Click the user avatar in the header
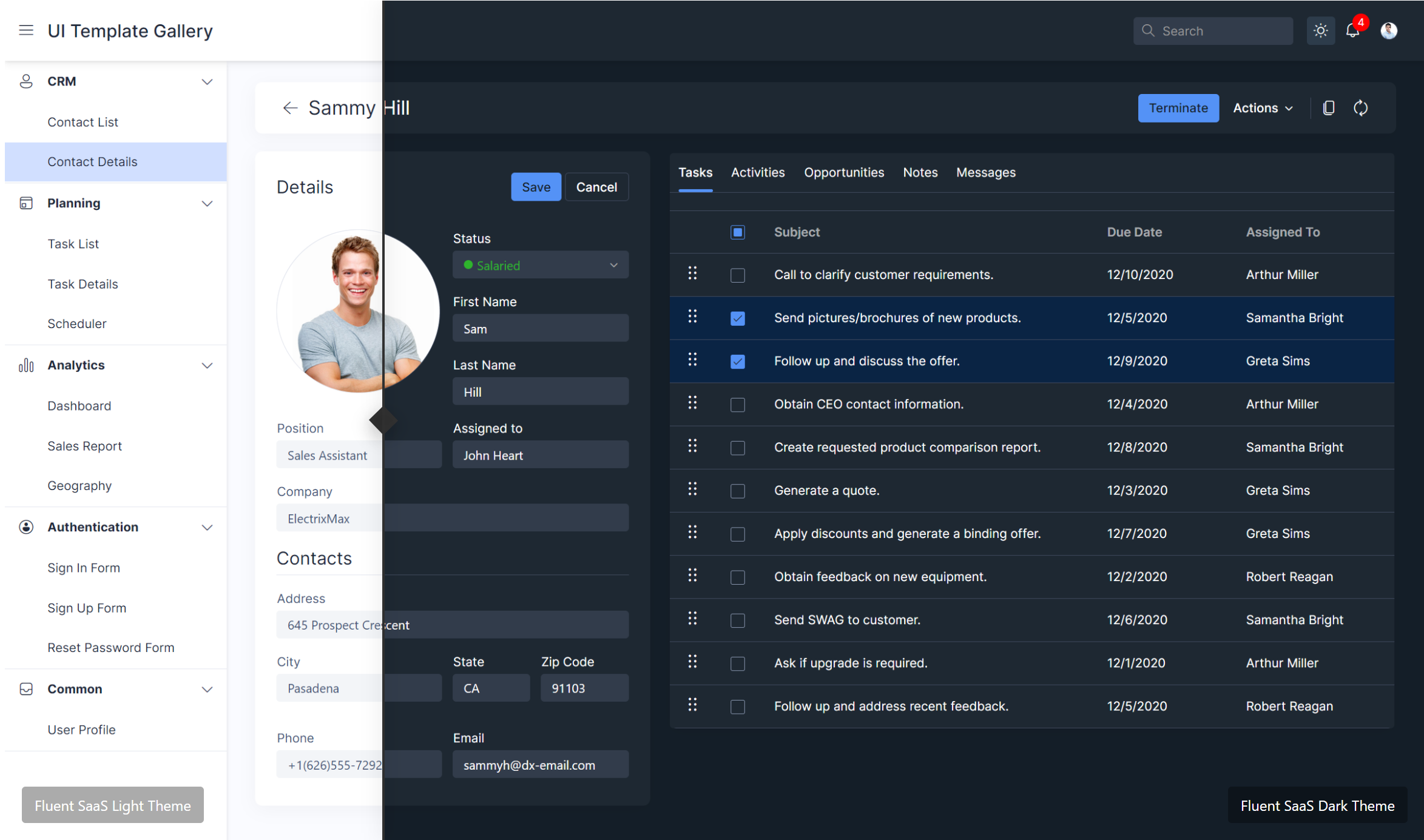Screen dimensions: 1424x840 pyautogui.click(x=1389, y=31)
